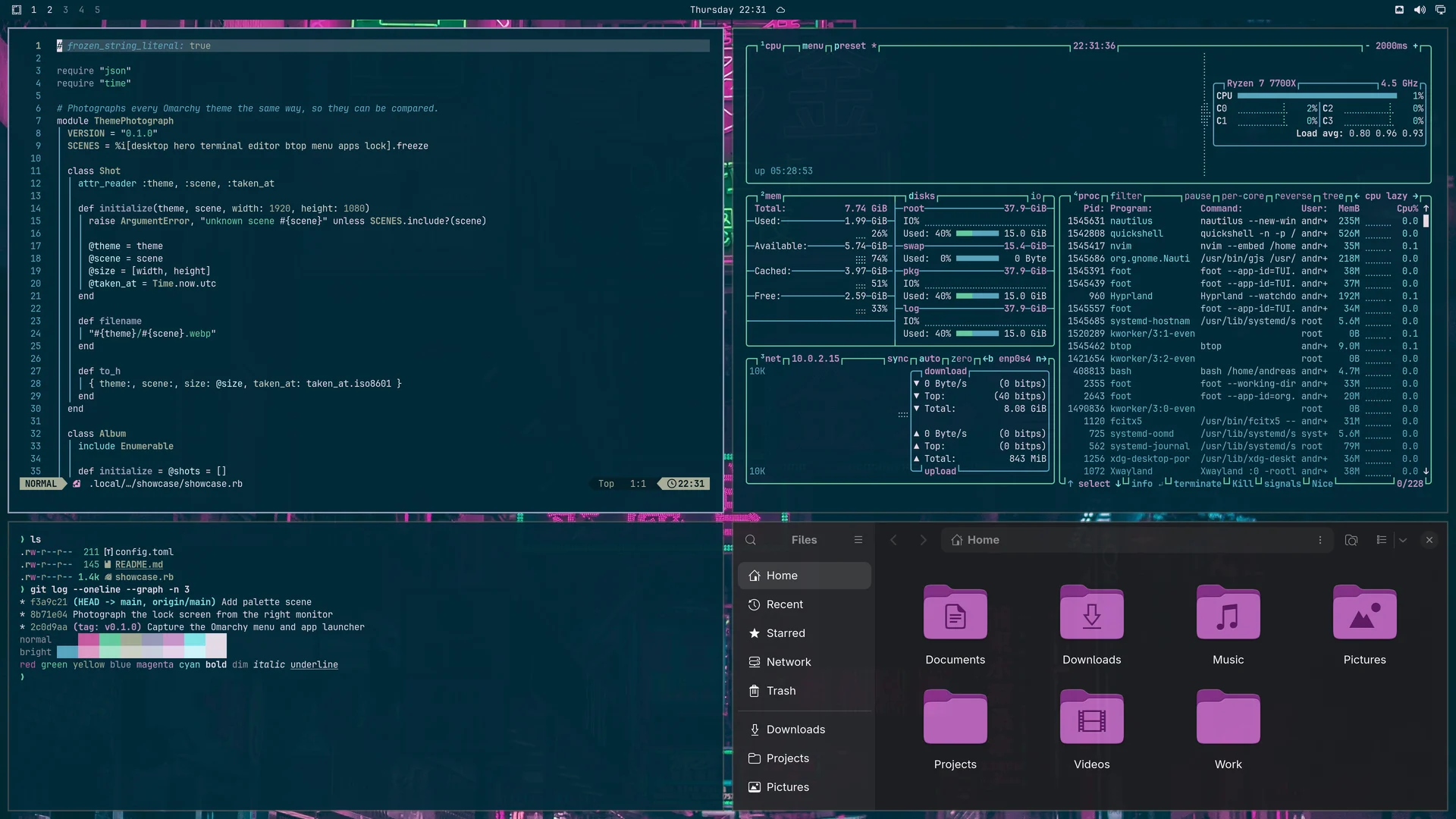Toggle tree view in btop proc
The image size is (1456, 819).
[x=1333, y=196]
